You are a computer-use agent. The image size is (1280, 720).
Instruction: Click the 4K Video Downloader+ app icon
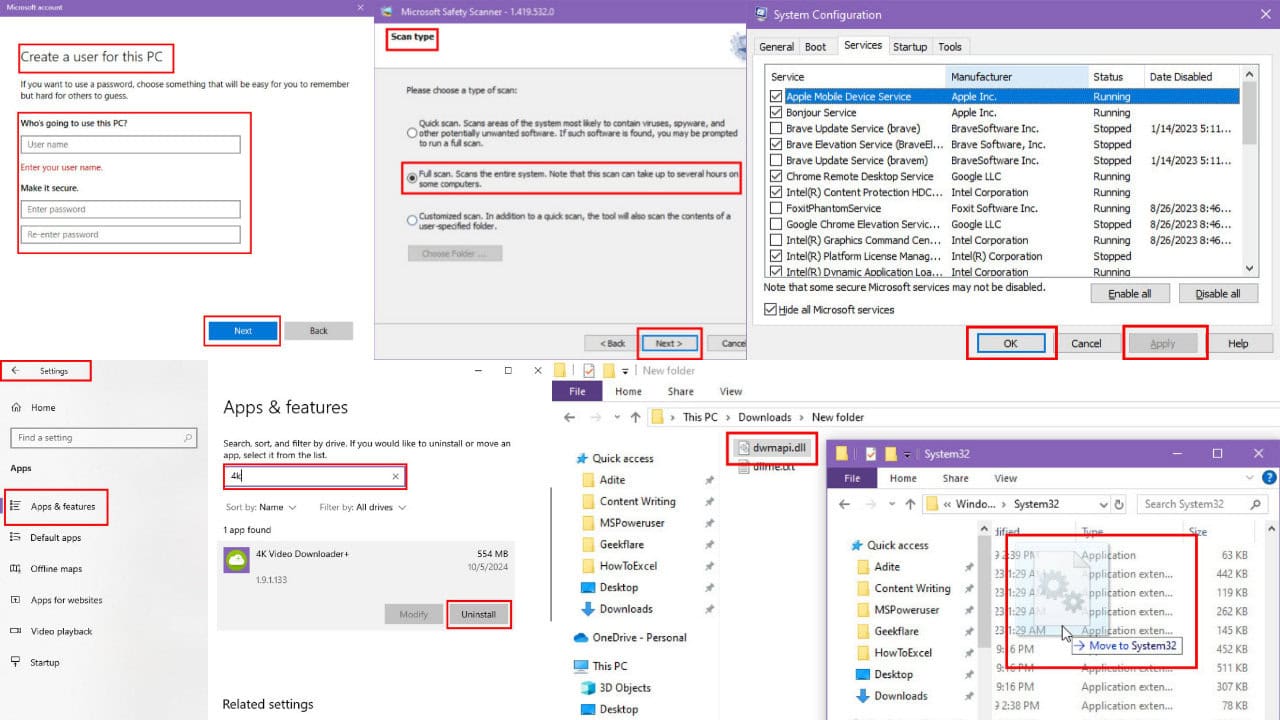[x=236, y=560]
